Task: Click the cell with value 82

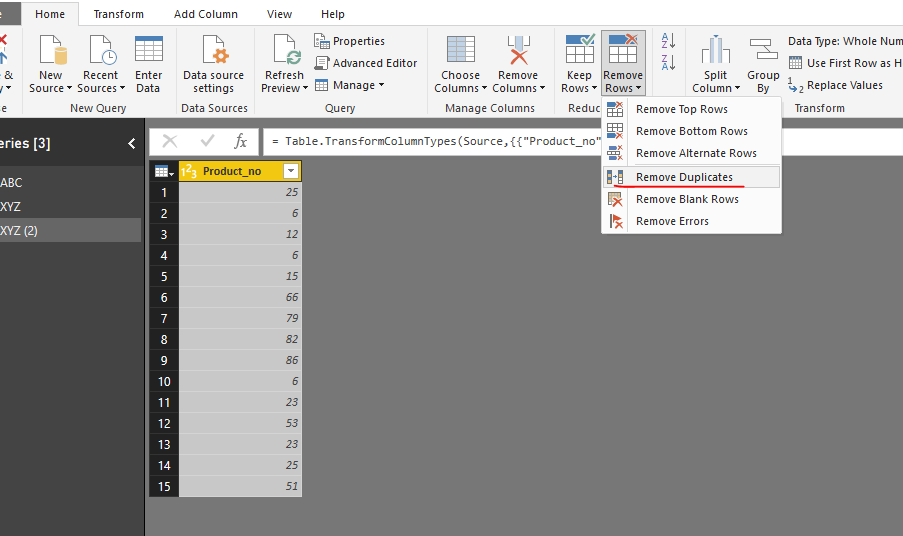Action: (240, 339)
